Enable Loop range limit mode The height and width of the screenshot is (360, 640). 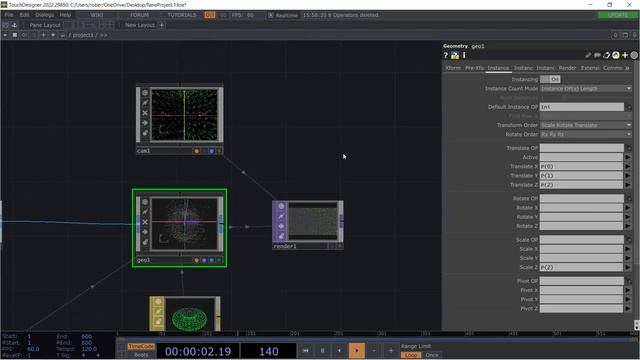tap(411, 355)
